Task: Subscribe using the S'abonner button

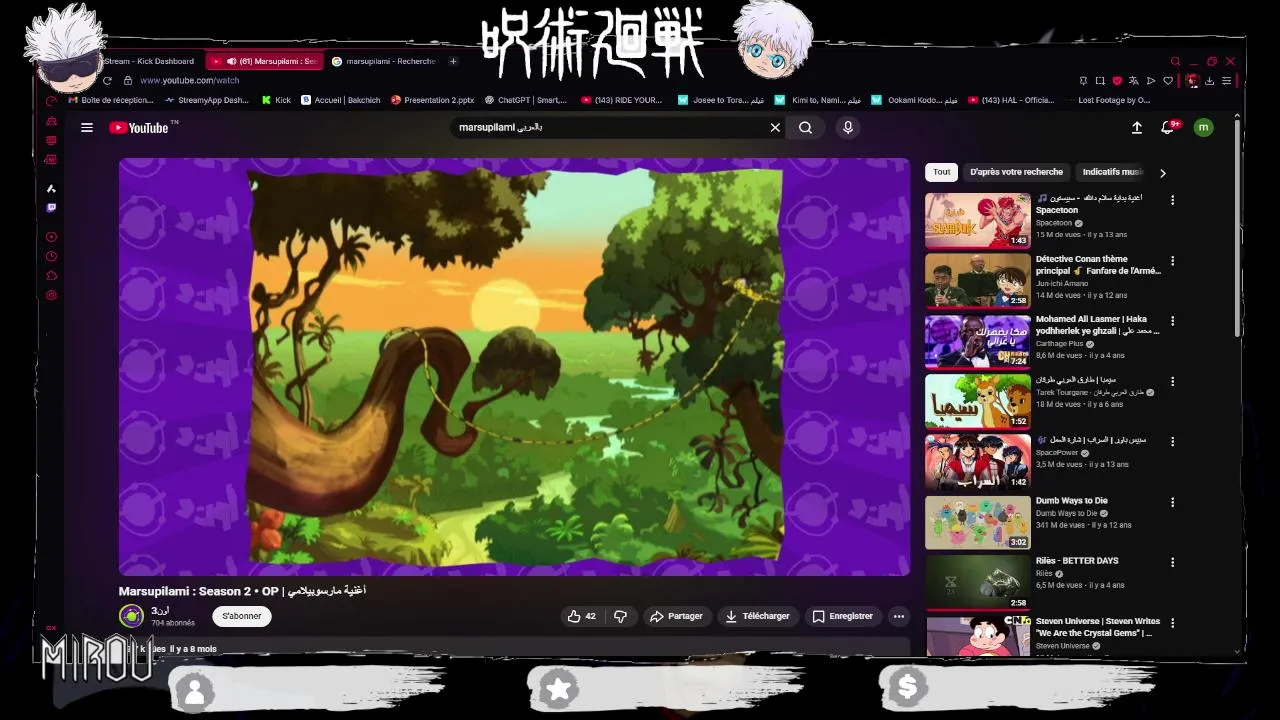Action: [241, 616]
